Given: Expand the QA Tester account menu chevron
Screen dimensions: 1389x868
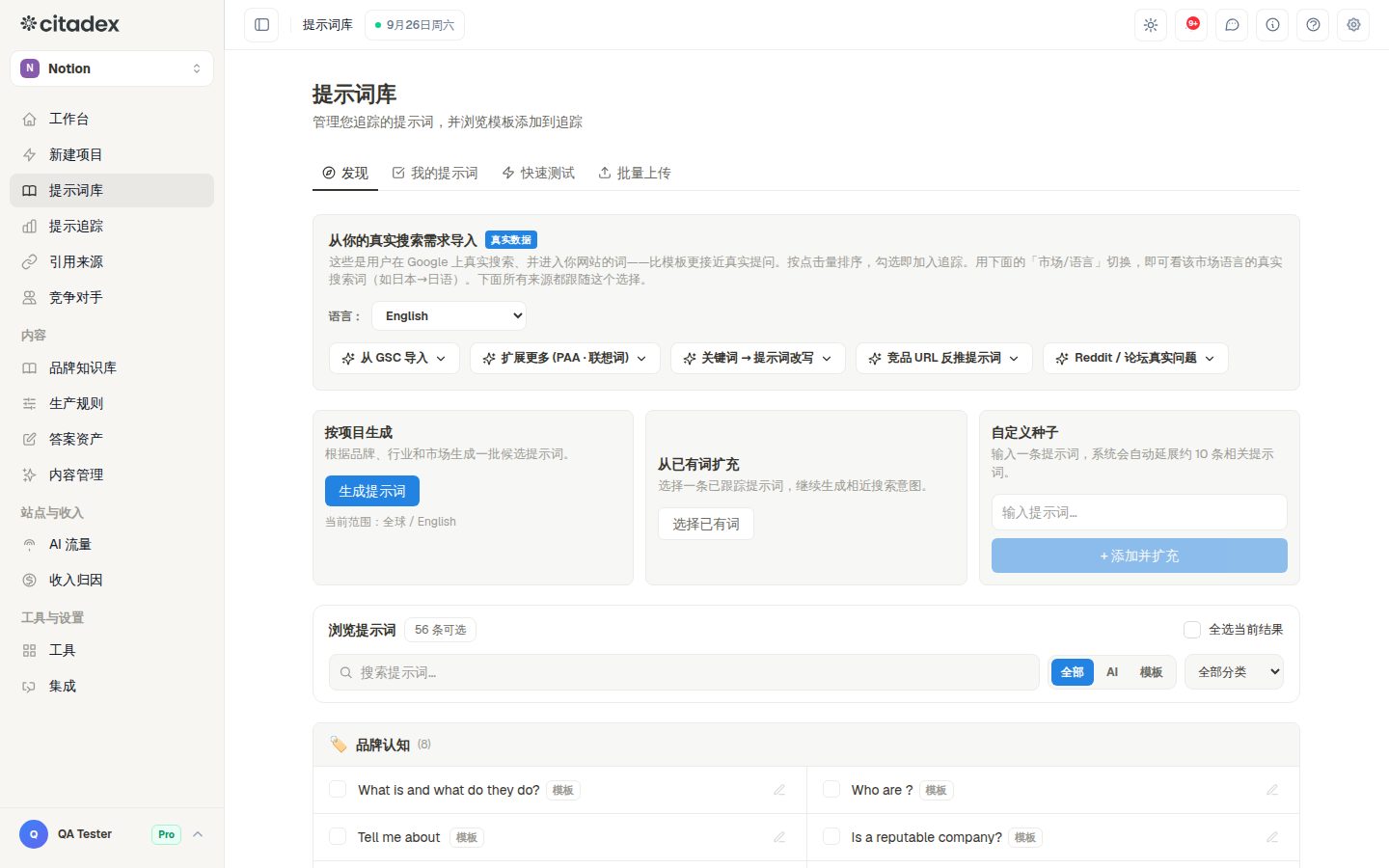Looking at the screenshot, I should [x=198, y=834].
